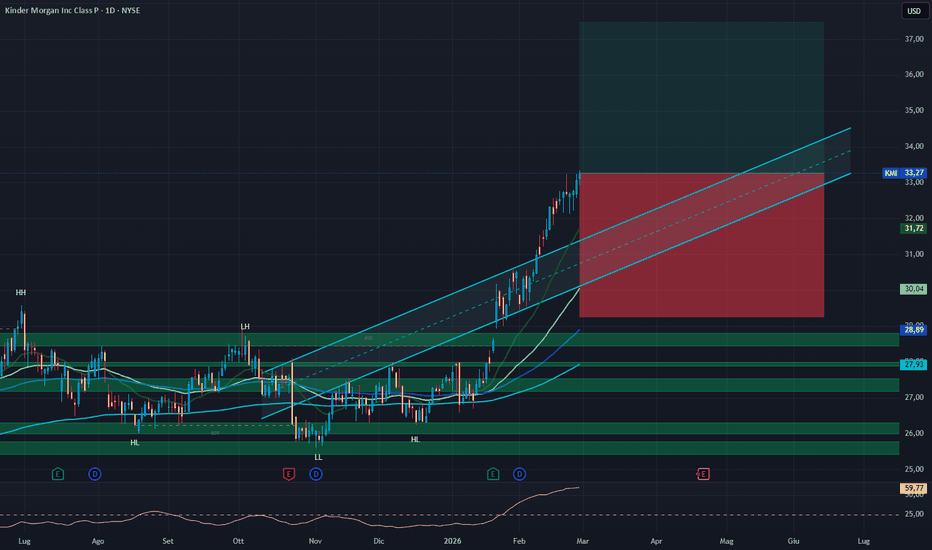The width and height of the screenshot is (932, 550).
Task: Click the Nov label on the time axis
Action: coord(315,541)
